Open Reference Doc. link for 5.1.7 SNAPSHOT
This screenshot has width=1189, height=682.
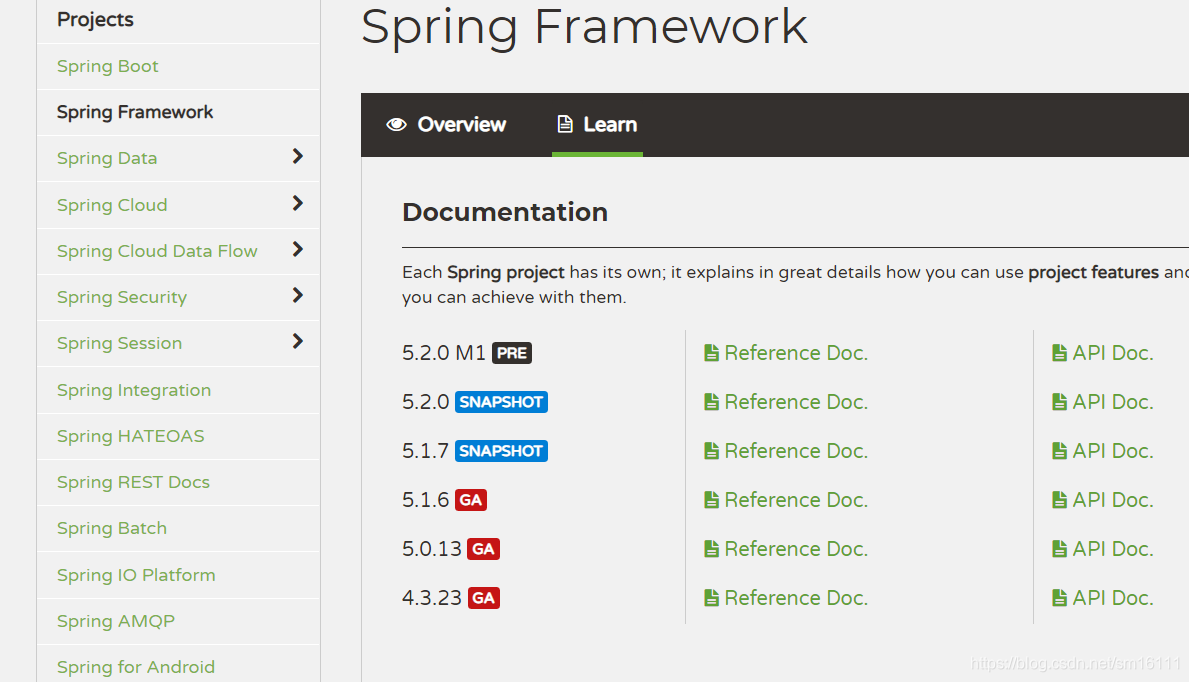pos(796,451)
